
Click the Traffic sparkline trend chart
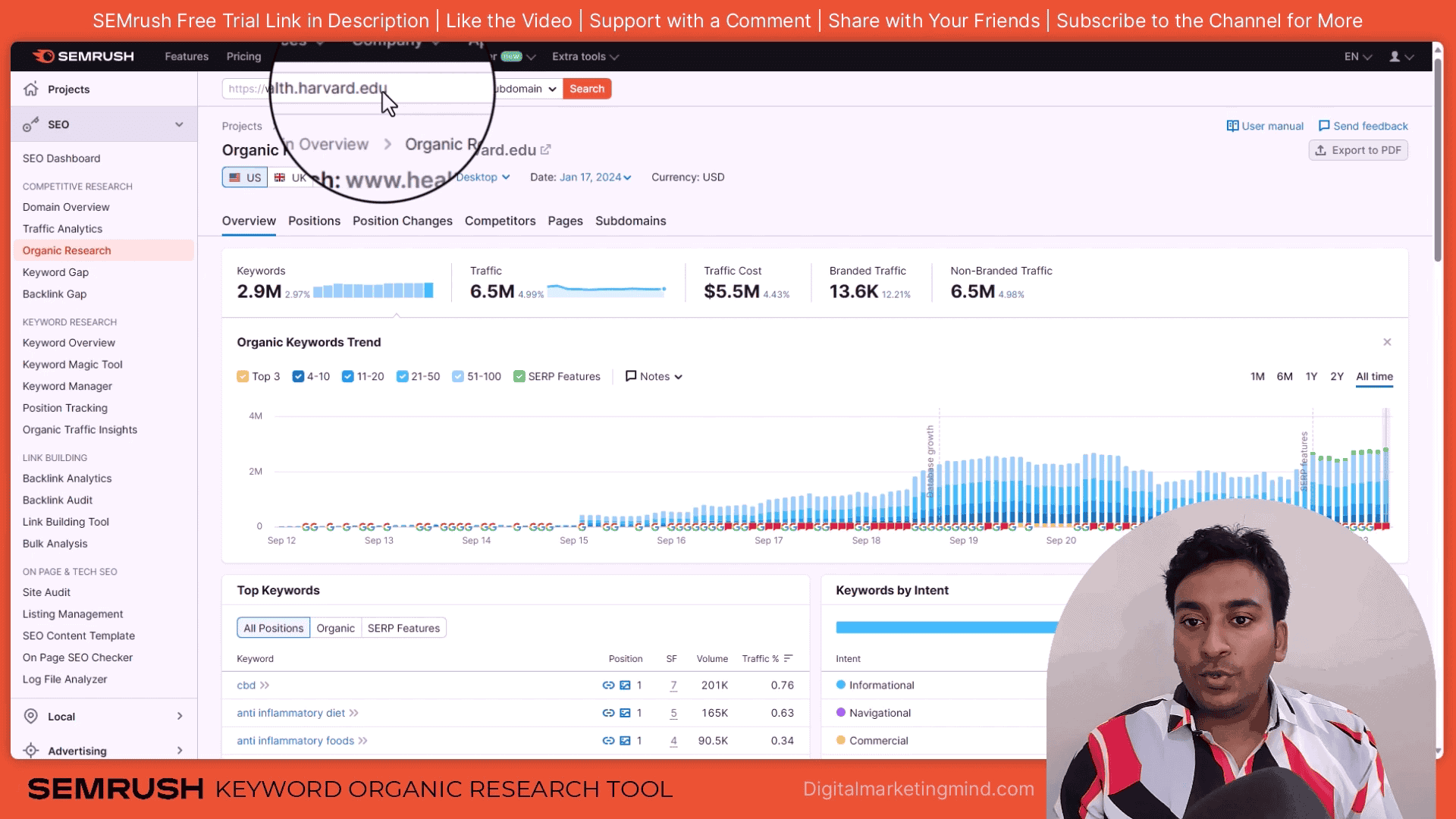click(607, 290)
